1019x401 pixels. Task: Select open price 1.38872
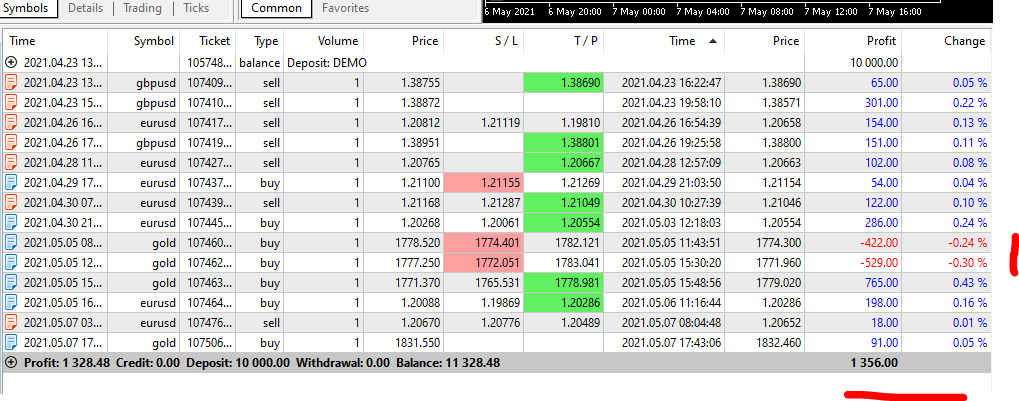click(x=420, y=103)
